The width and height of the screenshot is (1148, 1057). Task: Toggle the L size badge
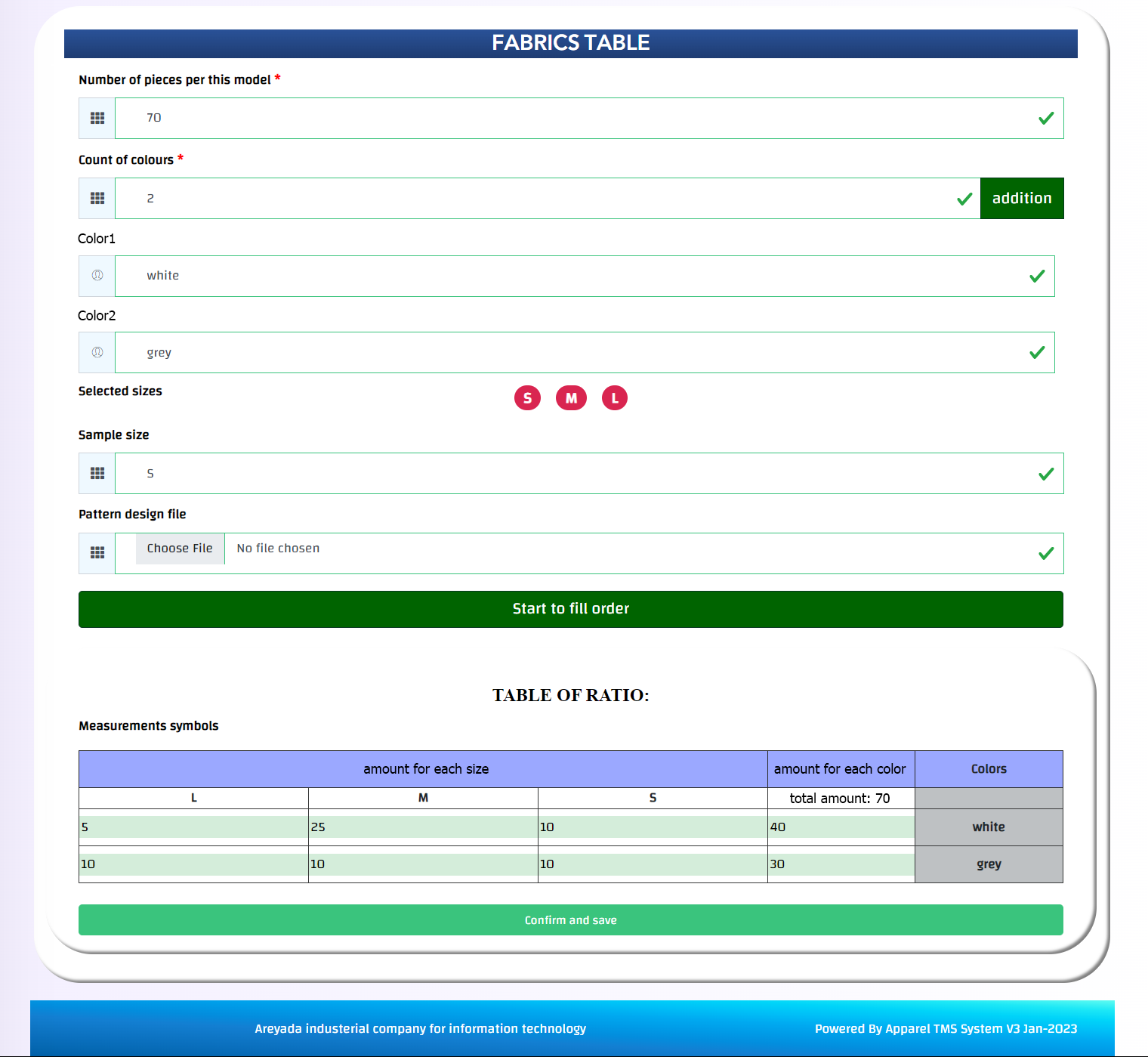coord(615,398)
